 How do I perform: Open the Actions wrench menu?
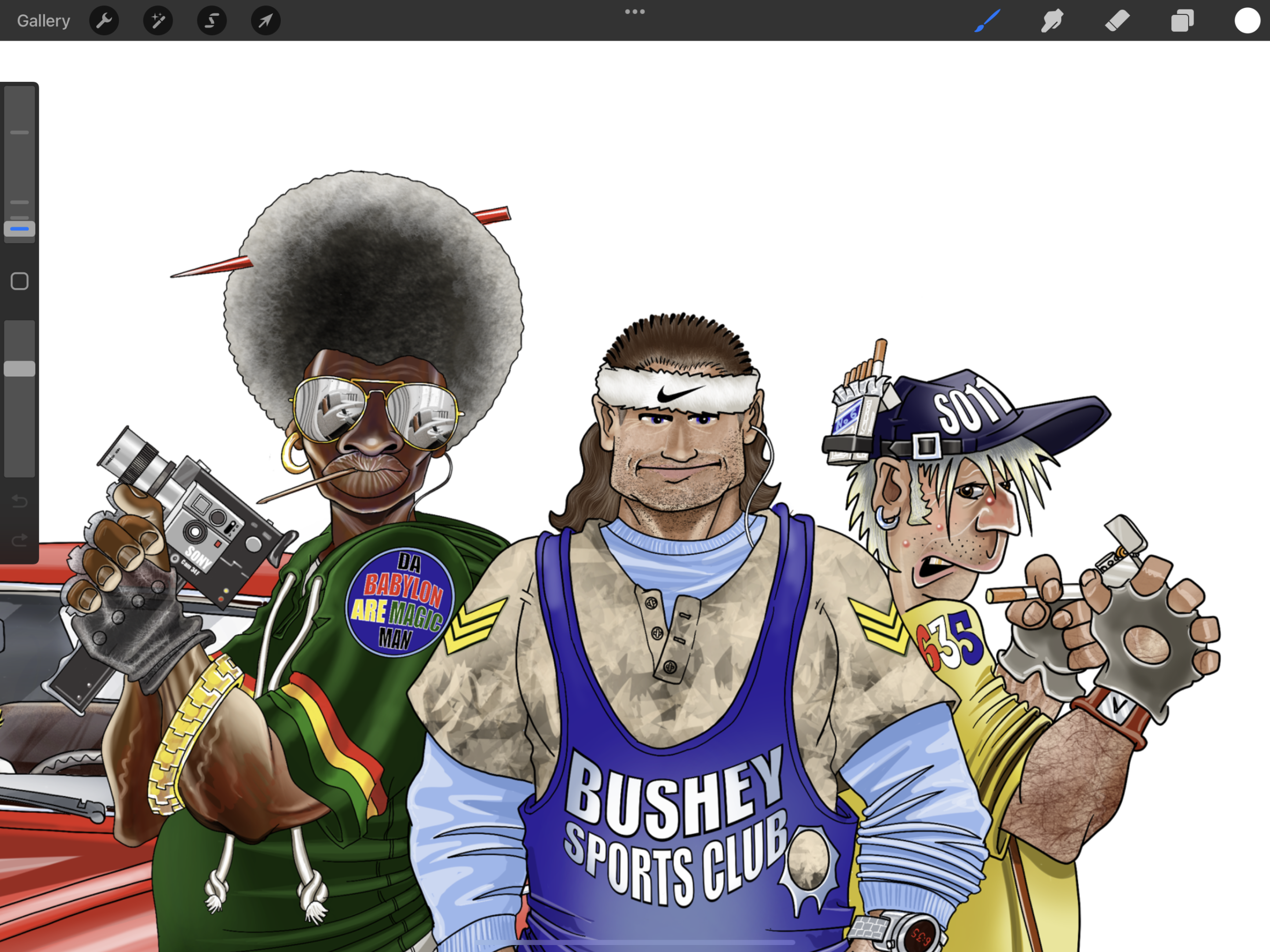(104, 21)
